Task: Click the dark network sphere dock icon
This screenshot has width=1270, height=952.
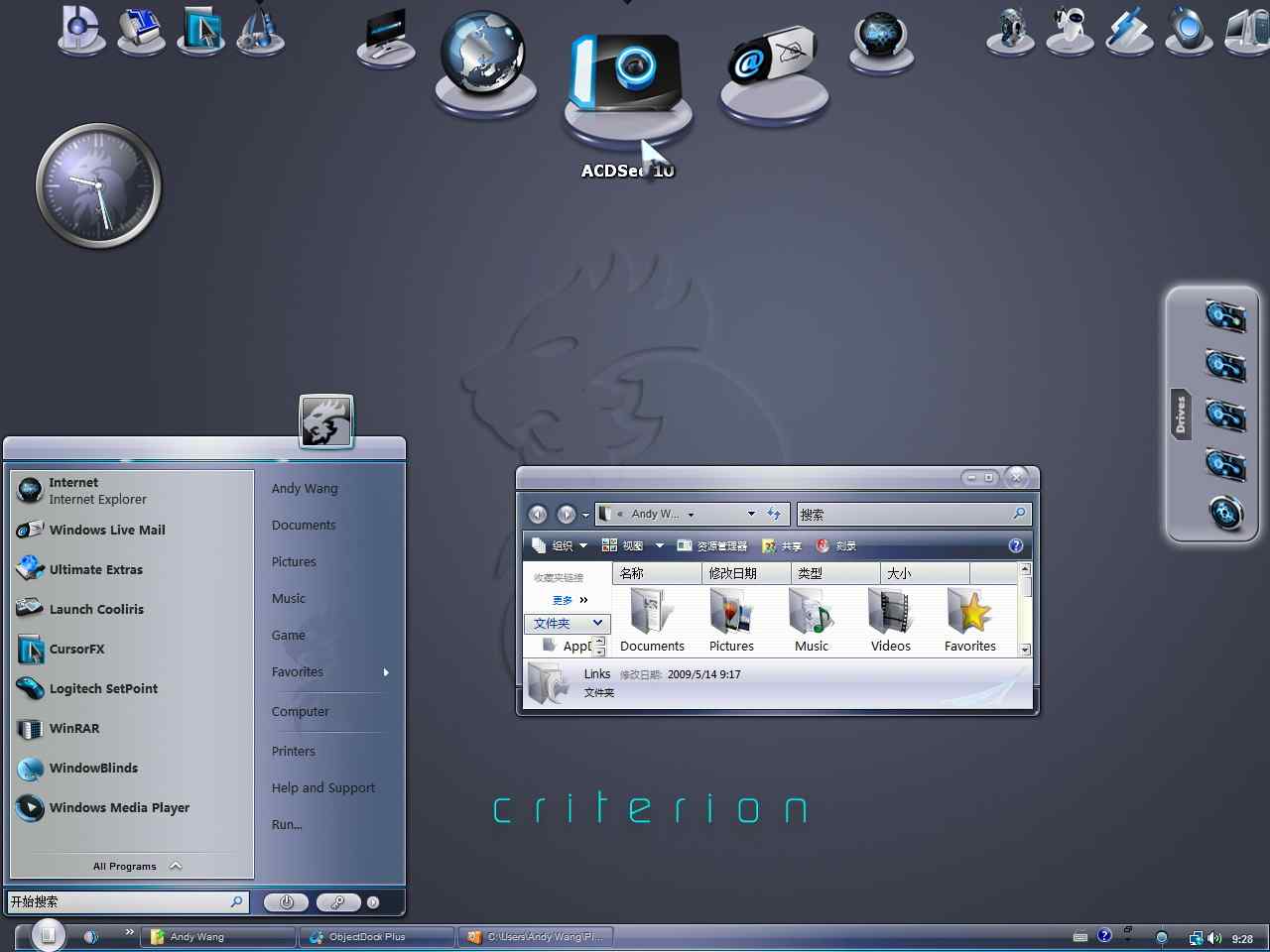Action: coord(881,39)
